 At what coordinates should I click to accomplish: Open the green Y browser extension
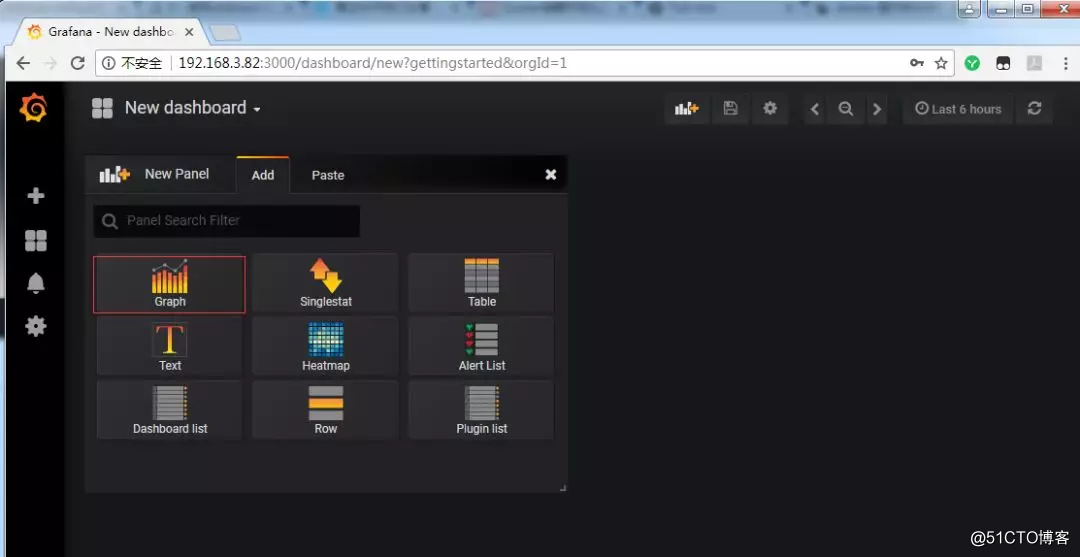(x=972, y=63)
